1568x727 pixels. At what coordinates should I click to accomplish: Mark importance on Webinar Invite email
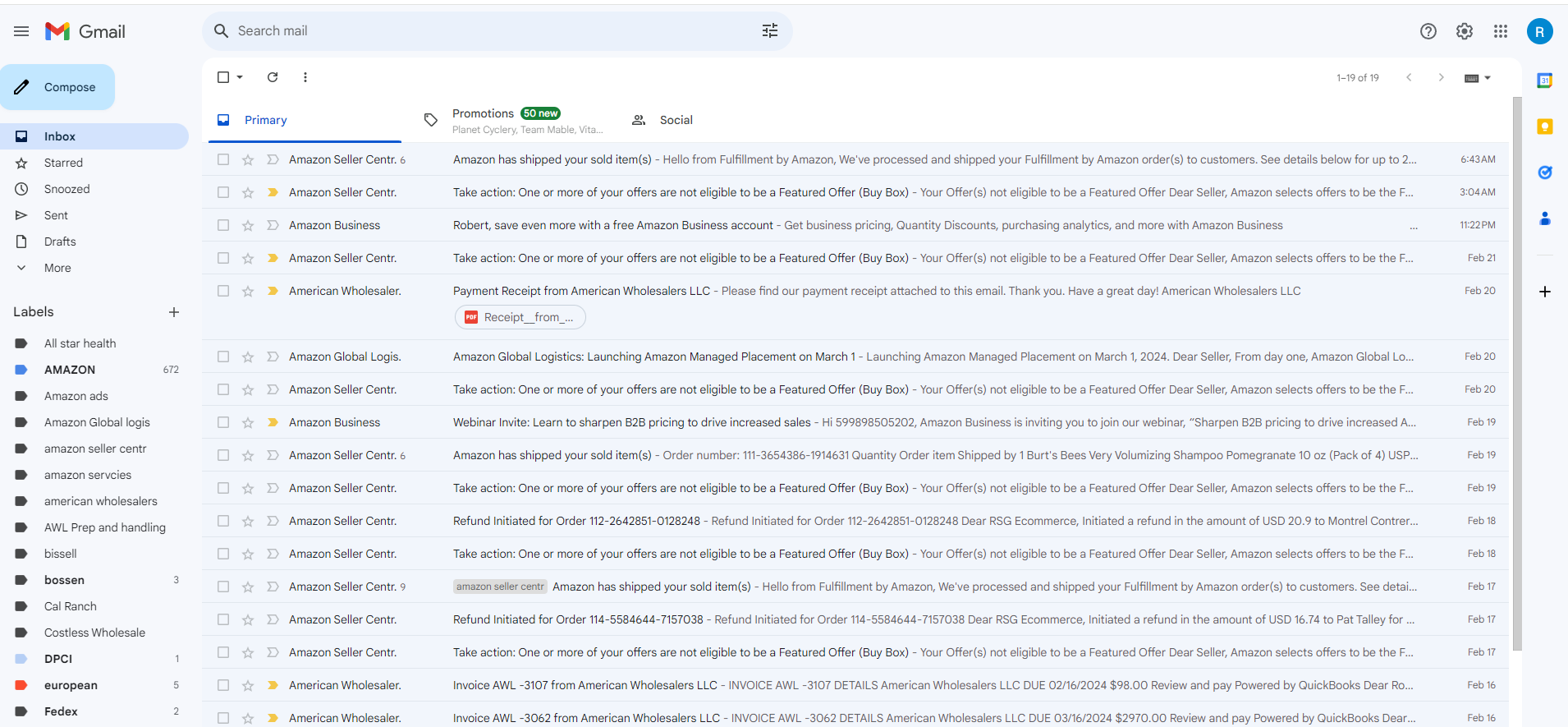(x=273, y=422)
